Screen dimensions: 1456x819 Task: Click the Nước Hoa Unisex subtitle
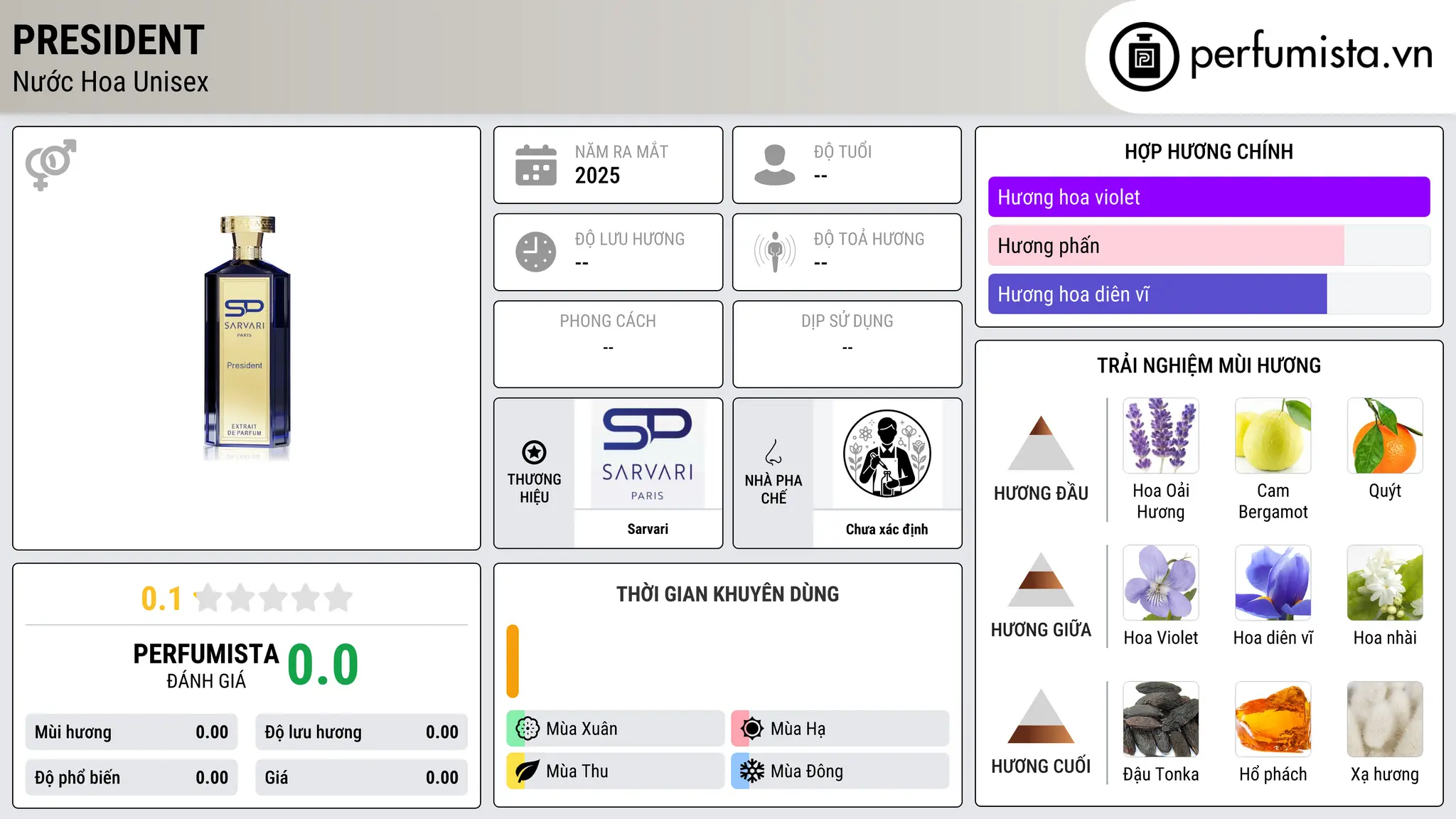[x=110, y=82]
